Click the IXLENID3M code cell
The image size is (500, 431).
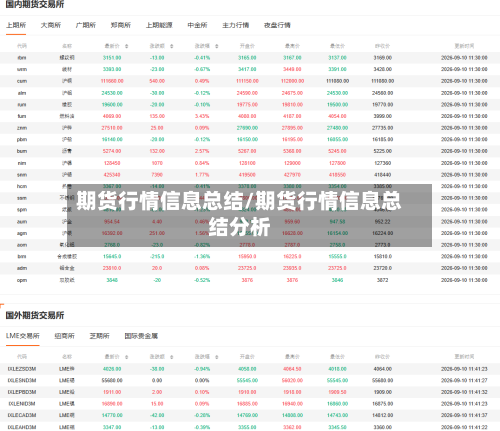[x=22, y=404]
